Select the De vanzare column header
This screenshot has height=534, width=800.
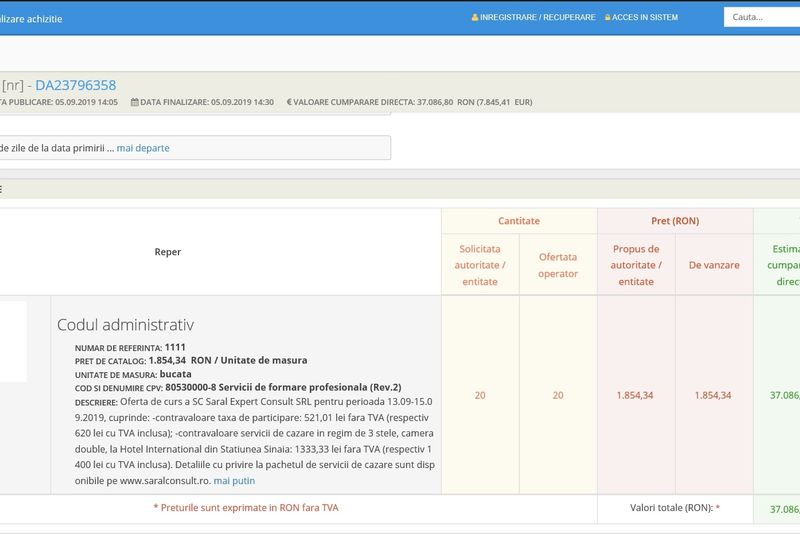(x=714, y=265)
